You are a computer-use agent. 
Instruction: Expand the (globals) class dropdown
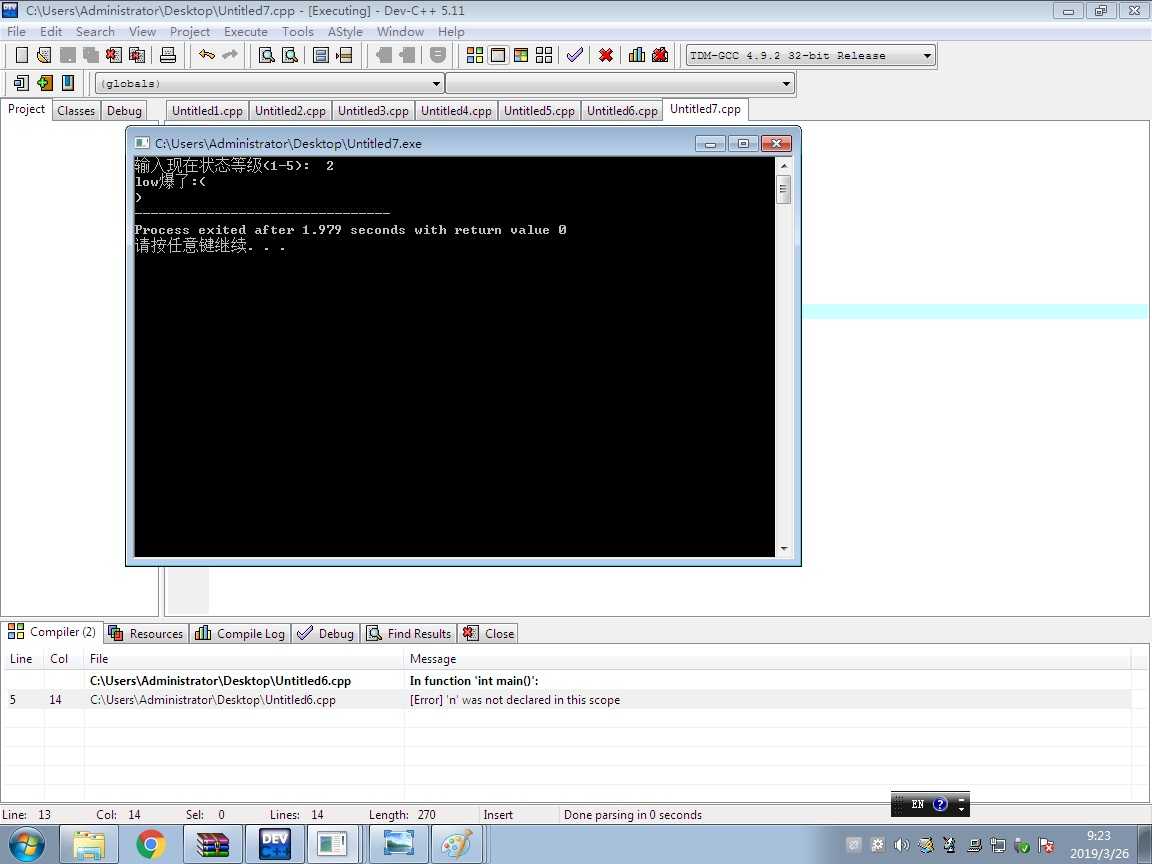[436, 84]
